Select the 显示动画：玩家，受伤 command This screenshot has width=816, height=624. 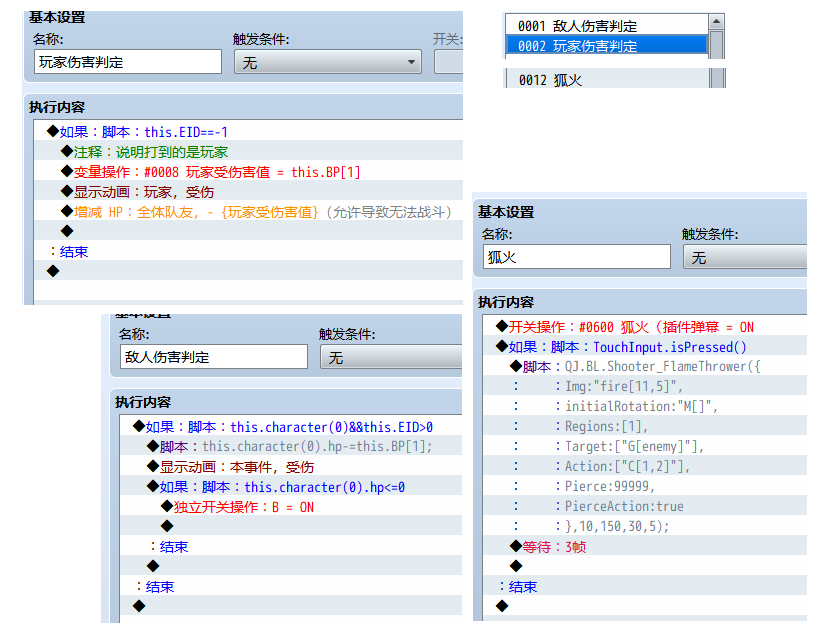(249, 192)
